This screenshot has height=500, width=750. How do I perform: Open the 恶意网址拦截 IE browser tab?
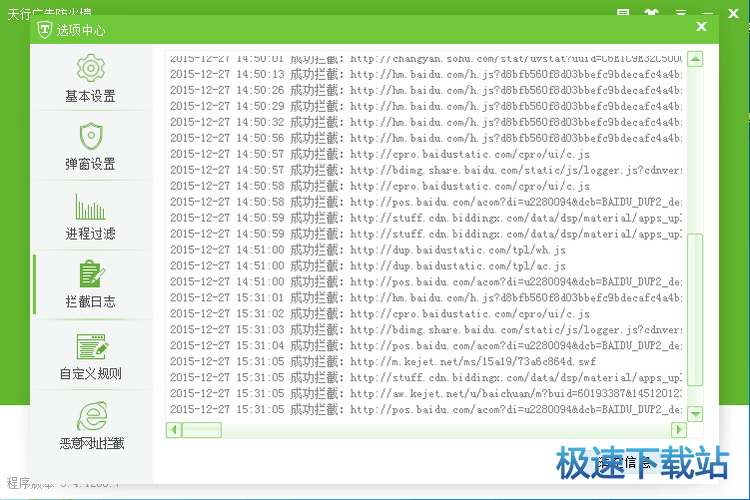(x=91, y=426)
